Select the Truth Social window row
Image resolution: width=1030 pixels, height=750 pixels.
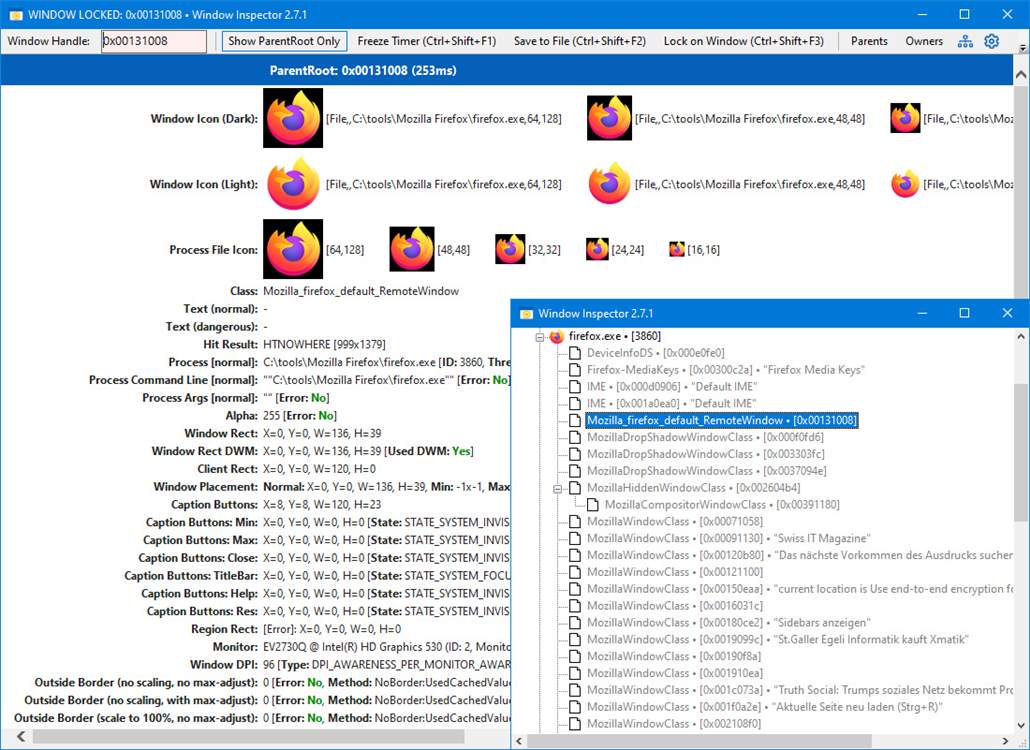click(799, 690)
